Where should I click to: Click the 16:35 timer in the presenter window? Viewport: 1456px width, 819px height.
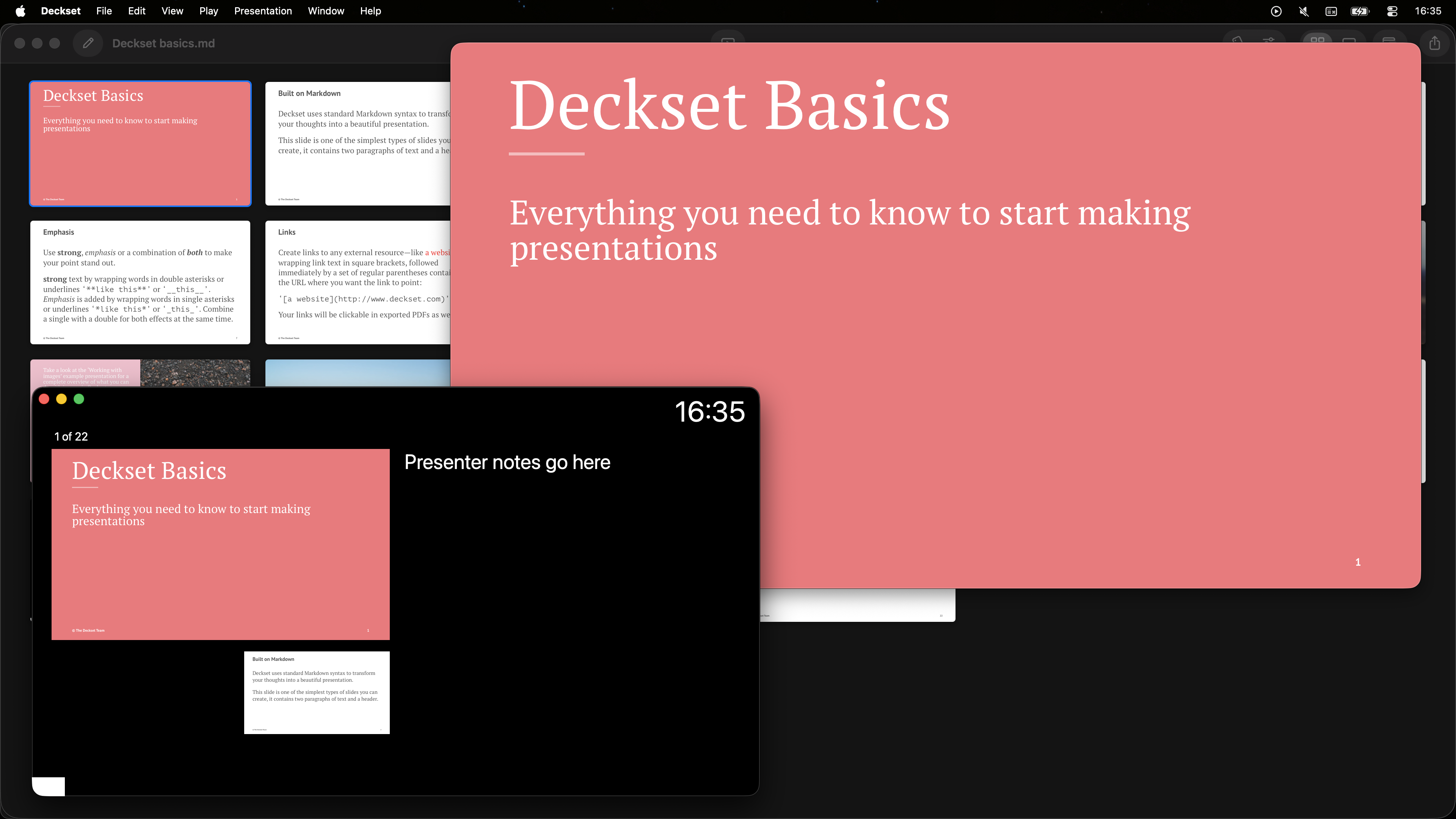tap(709, 411)
